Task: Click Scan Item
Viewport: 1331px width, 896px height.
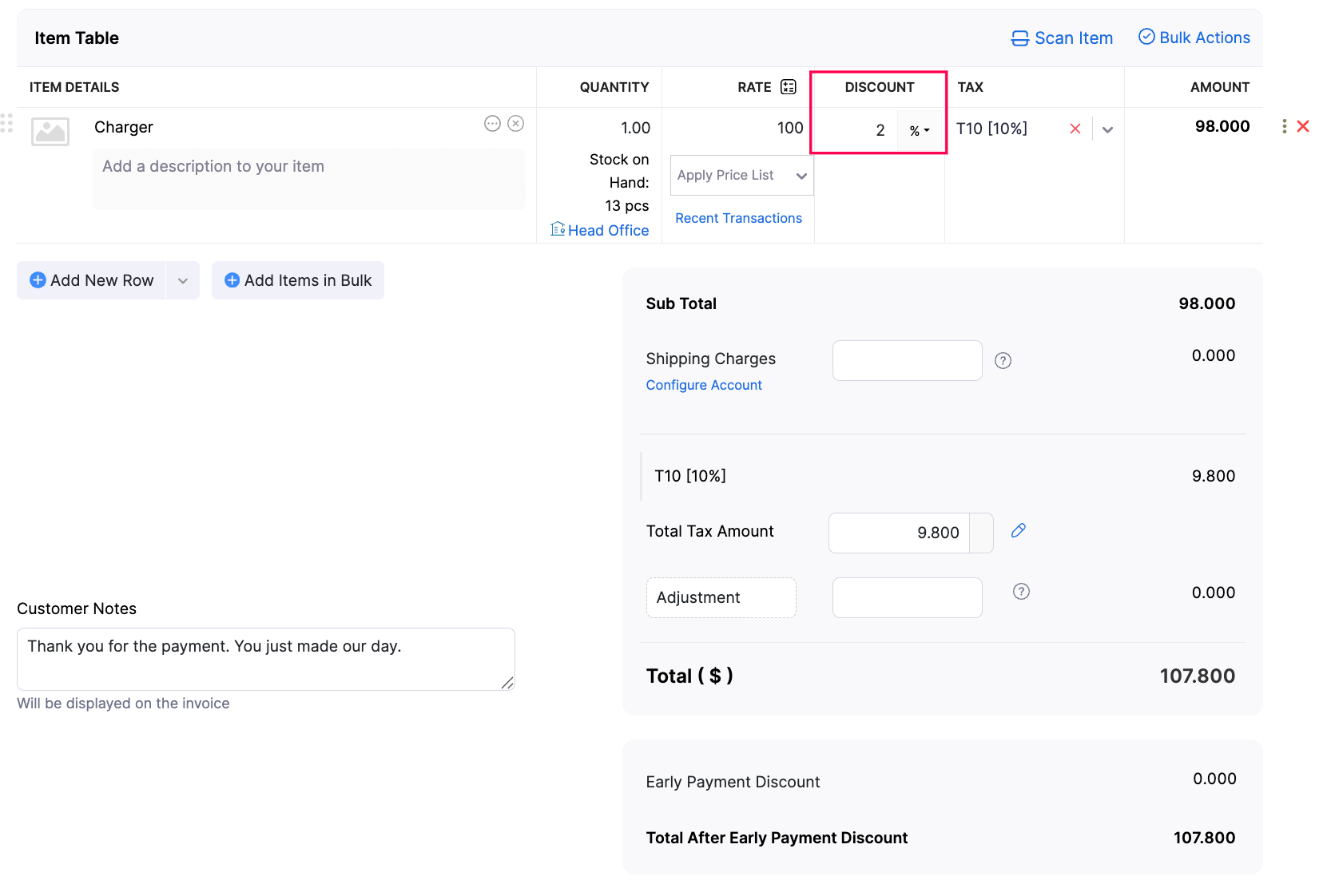Action: point(1062,38)
